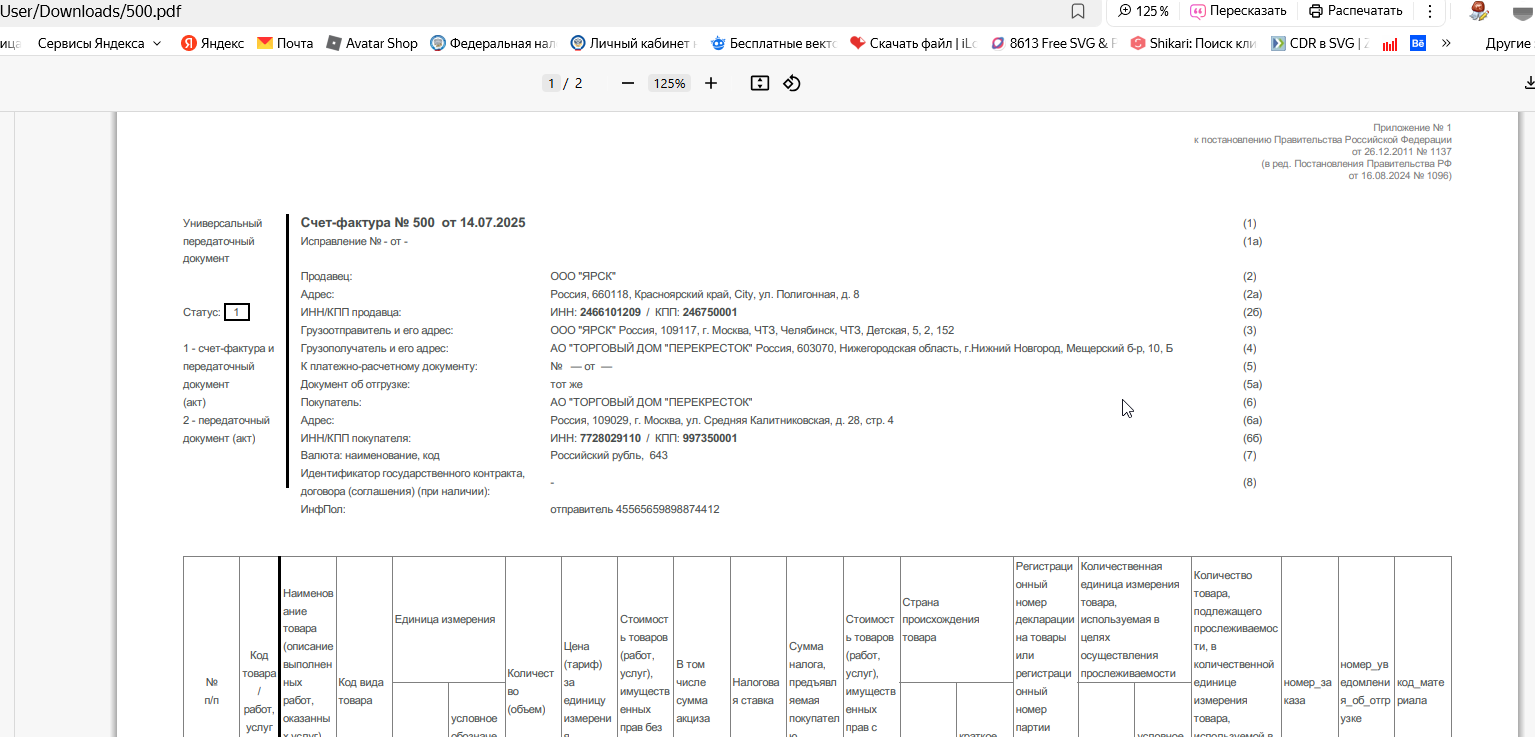Open the Личный кабинет bookmark
This screenshot has width=1535, height=737.
[x=633, y=43]
